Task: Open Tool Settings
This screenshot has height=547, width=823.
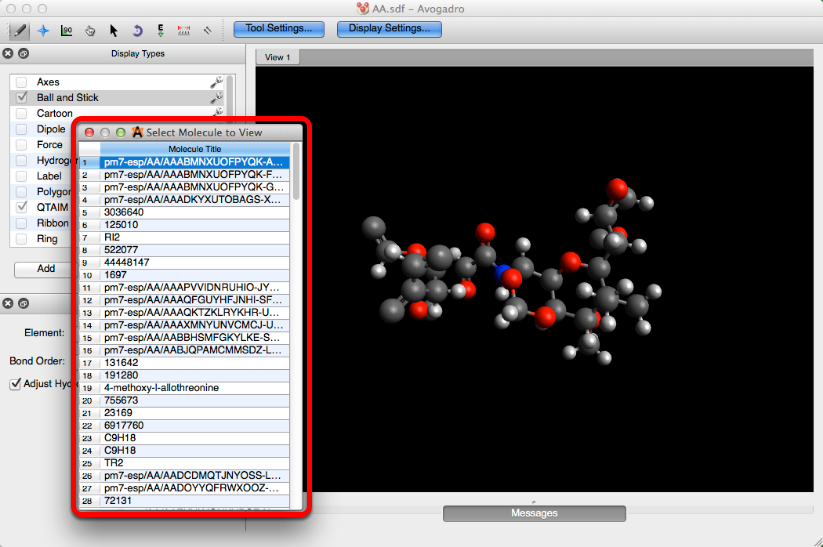Action: [x=279, y=28]
